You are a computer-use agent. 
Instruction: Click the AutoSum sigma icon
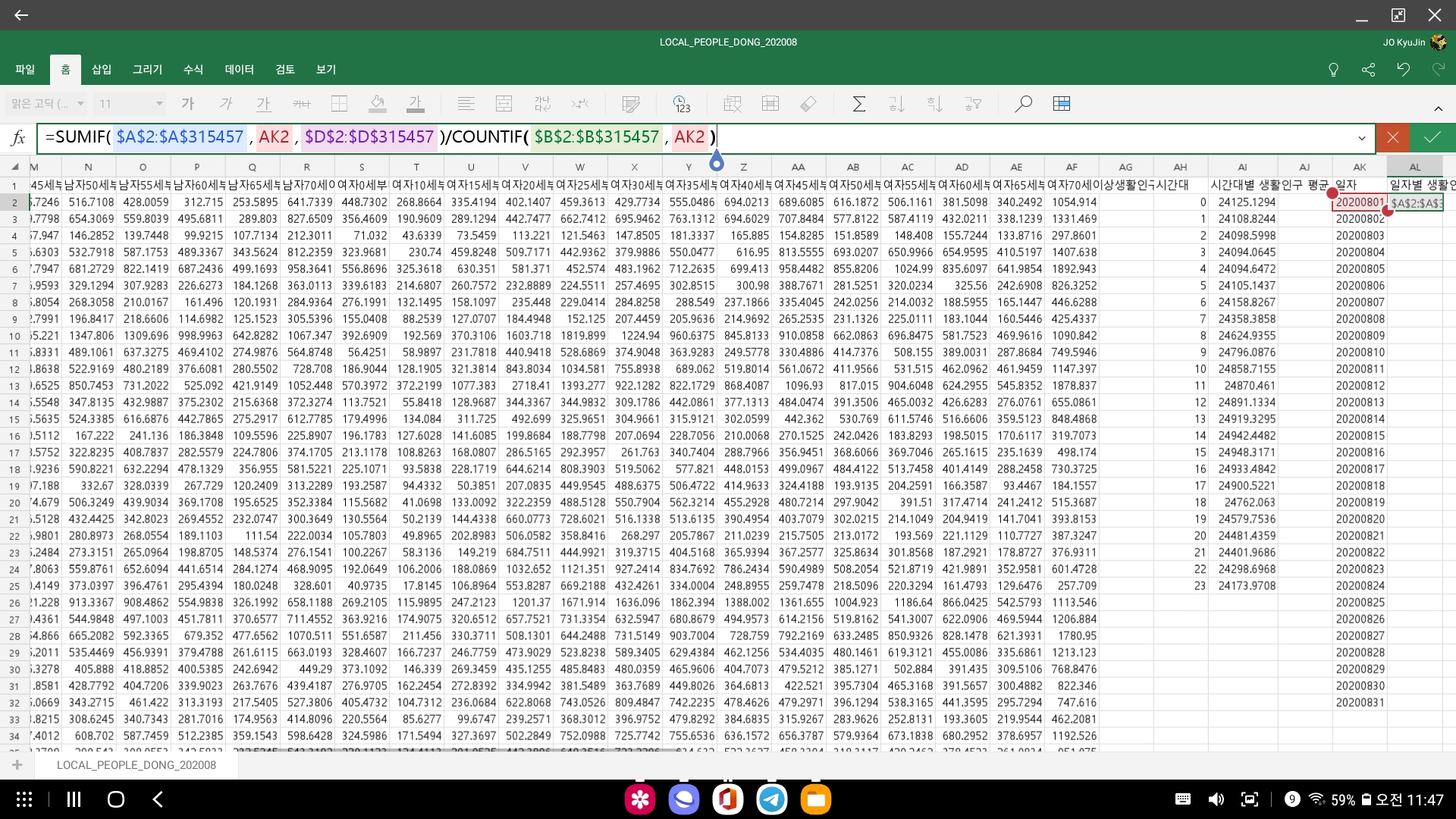(x=858, y=104)
